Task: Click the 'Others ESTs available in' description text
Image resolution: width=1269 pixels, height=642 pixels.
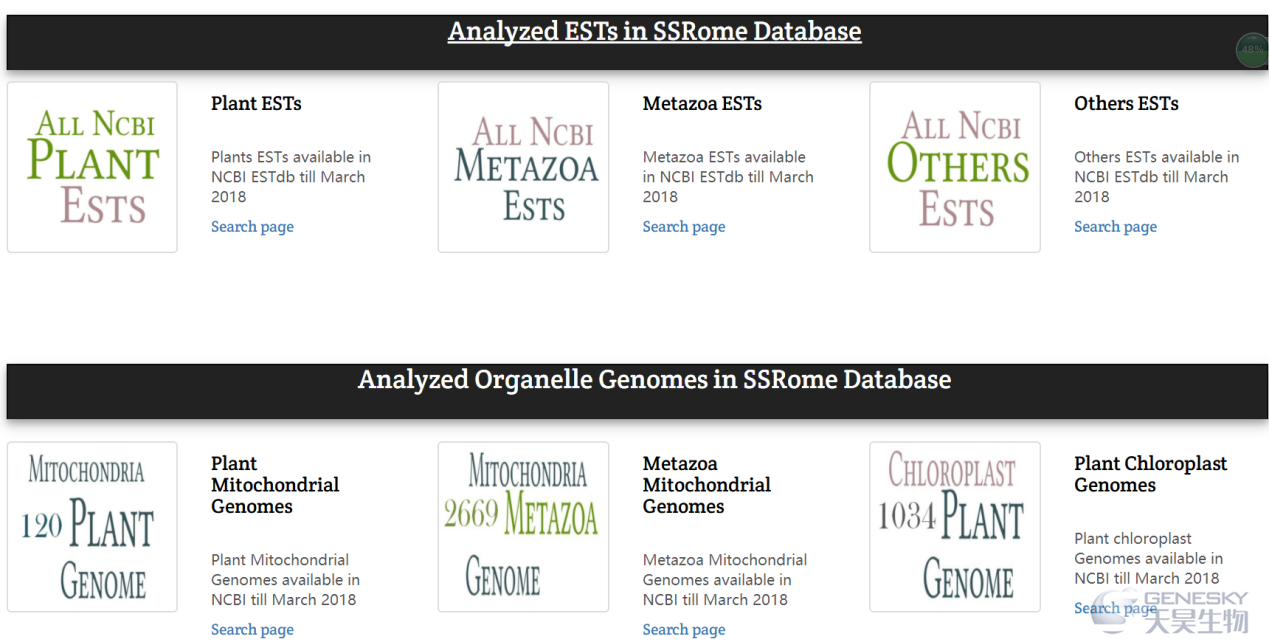Action: tap(1156, 177)
